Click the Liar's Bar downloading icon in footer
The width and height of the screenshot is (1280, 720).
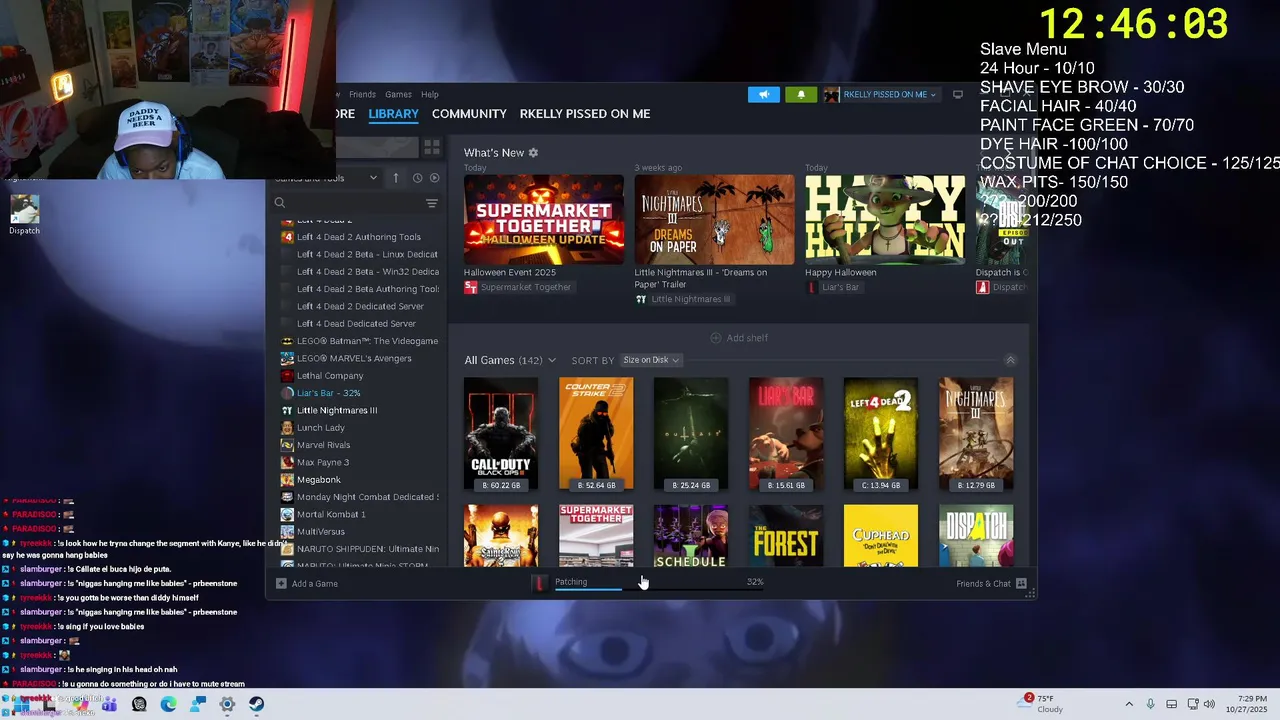coord(540,582)
